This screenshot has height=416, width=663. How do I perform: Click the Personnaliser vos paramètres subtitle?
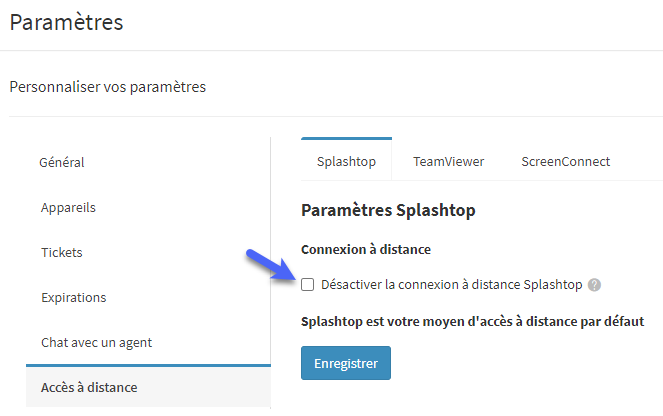(x=107, y=87)
